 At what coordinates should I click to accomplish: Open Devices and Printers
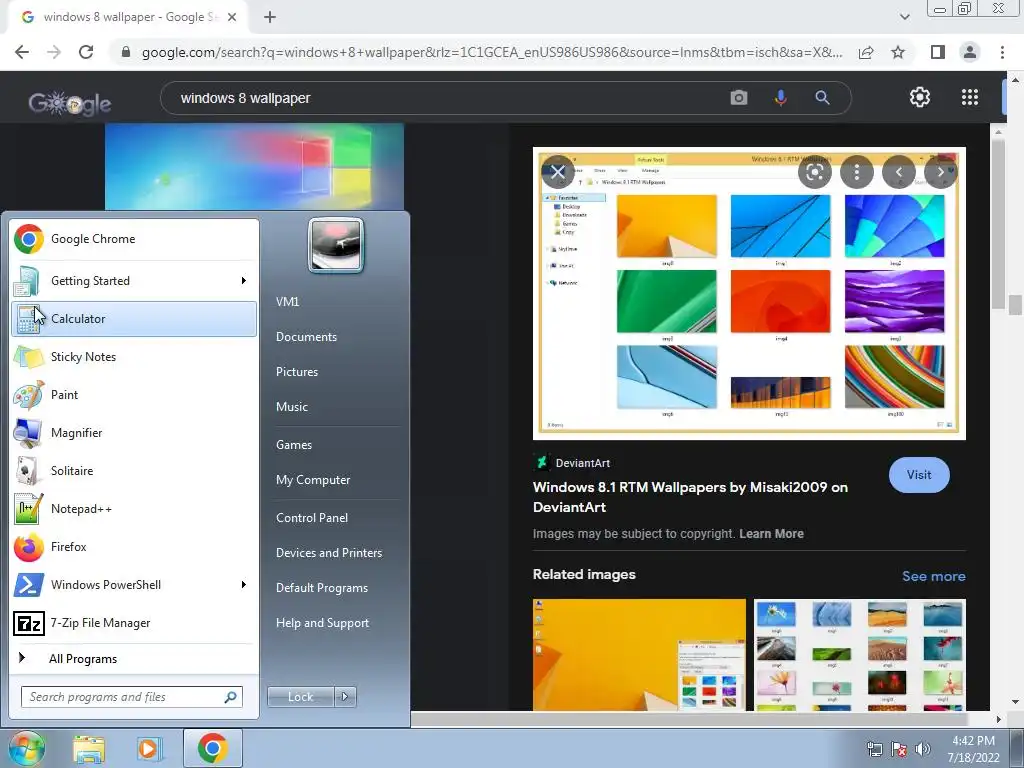pos(329,552)
